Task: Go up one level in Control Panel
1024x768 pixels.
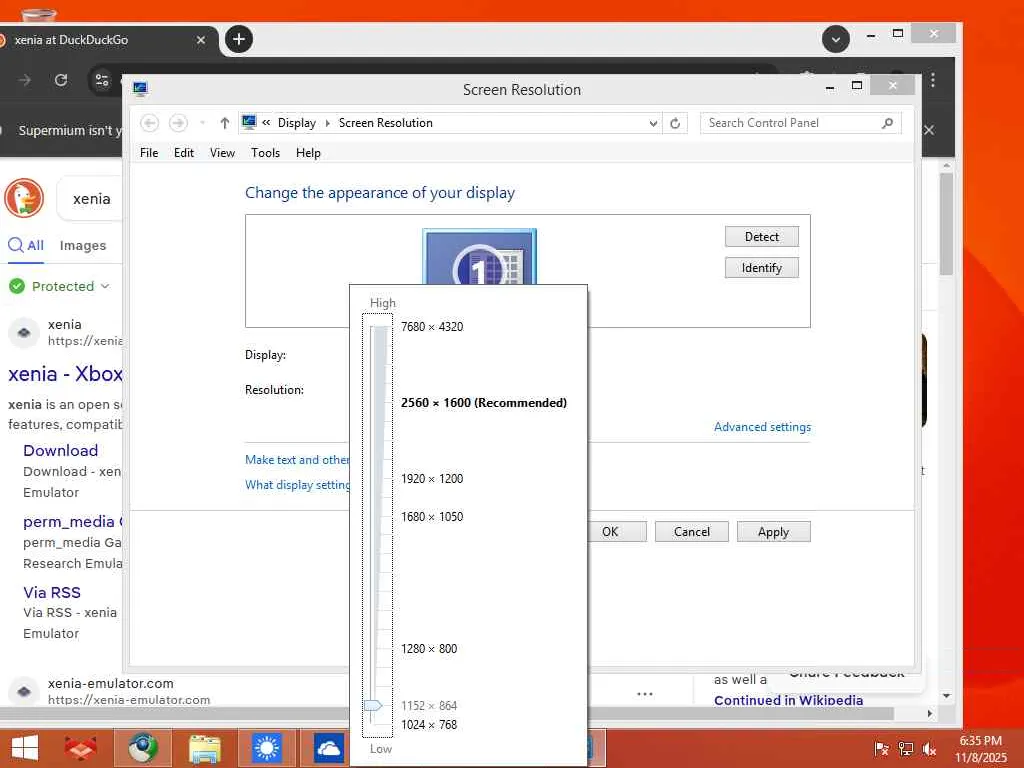Action: tap(225, 123)
